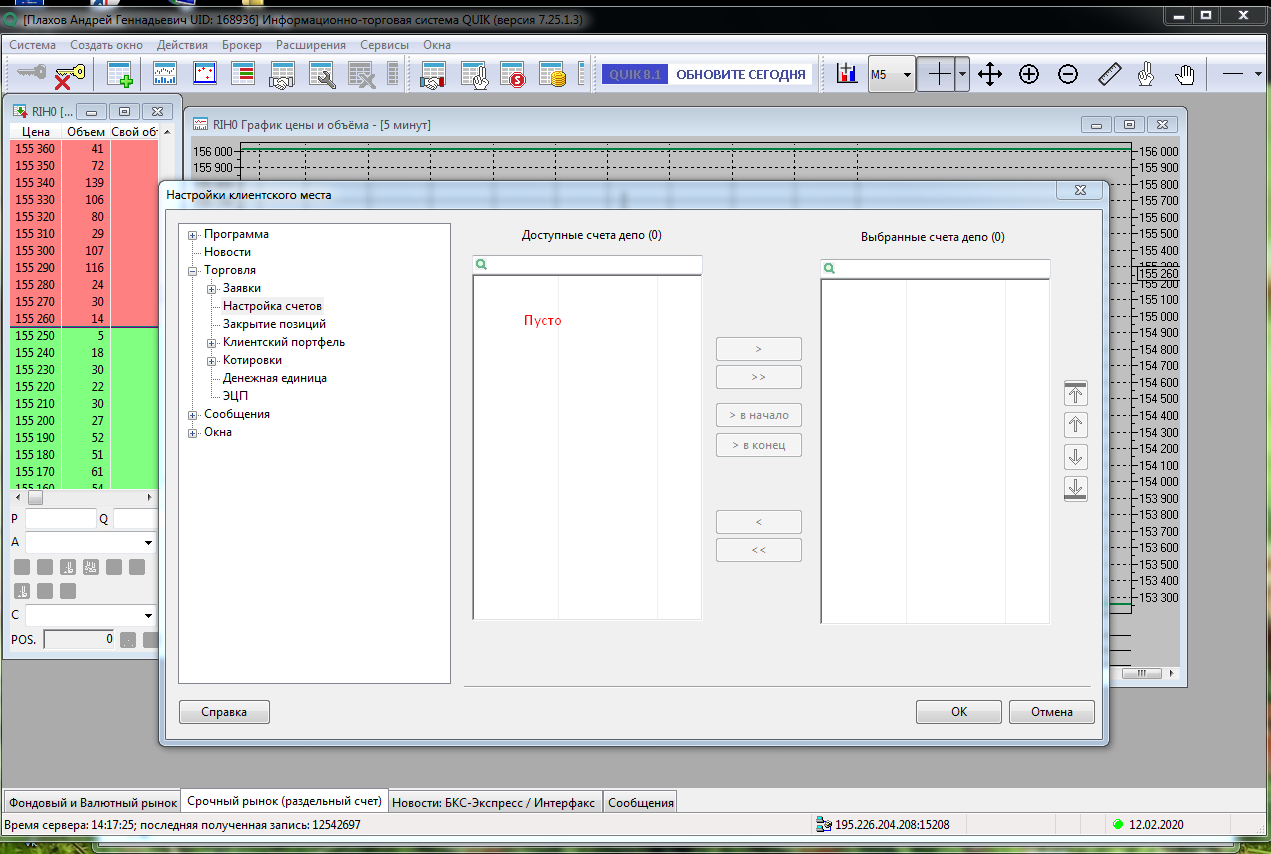Screen dimensions: 1271x854
Task: Click the disconnect key icon with red X
Action: click(70, 74)
